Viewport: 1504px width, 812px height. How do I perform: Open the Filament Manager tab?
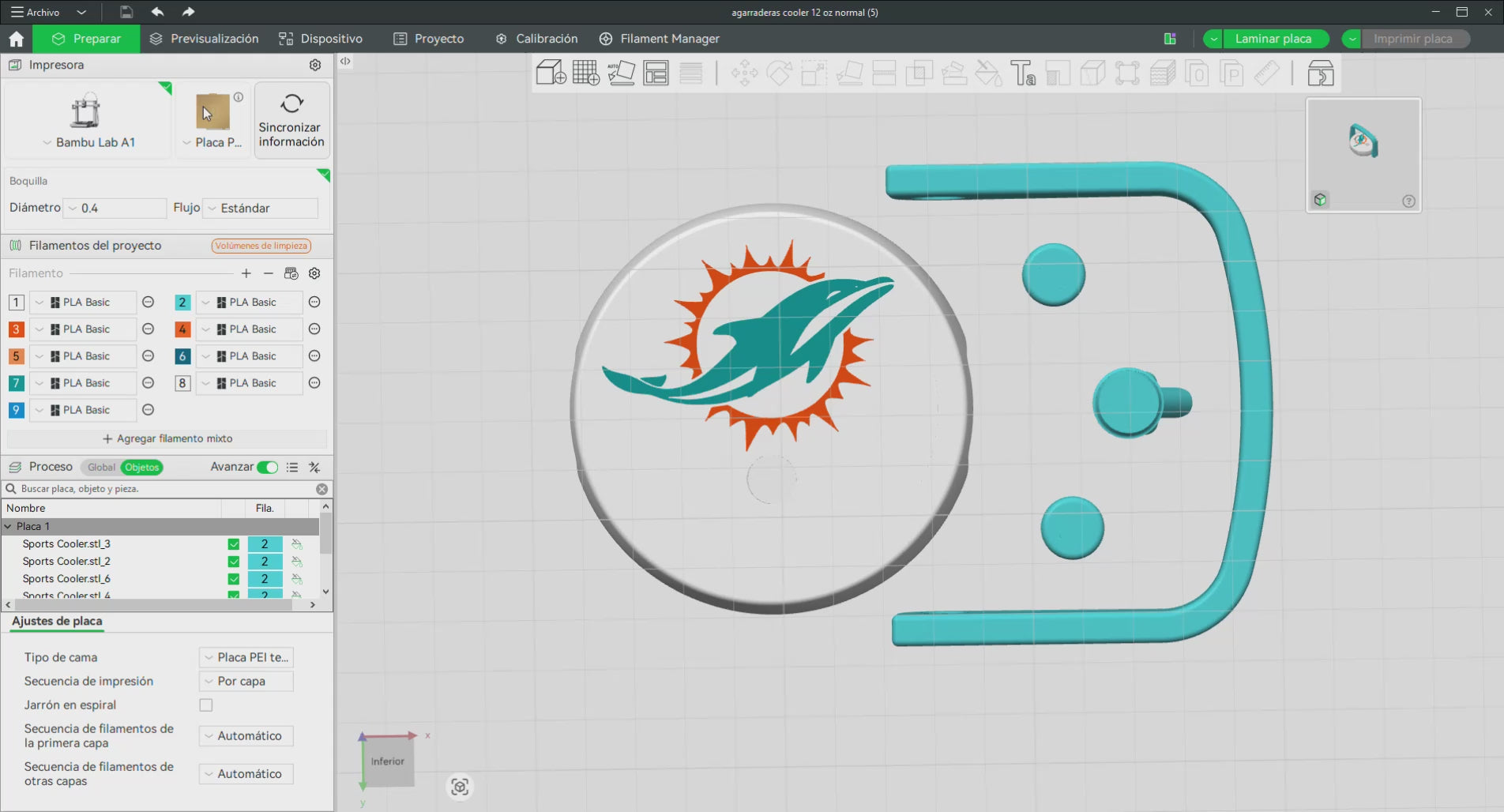click(660, 39)
